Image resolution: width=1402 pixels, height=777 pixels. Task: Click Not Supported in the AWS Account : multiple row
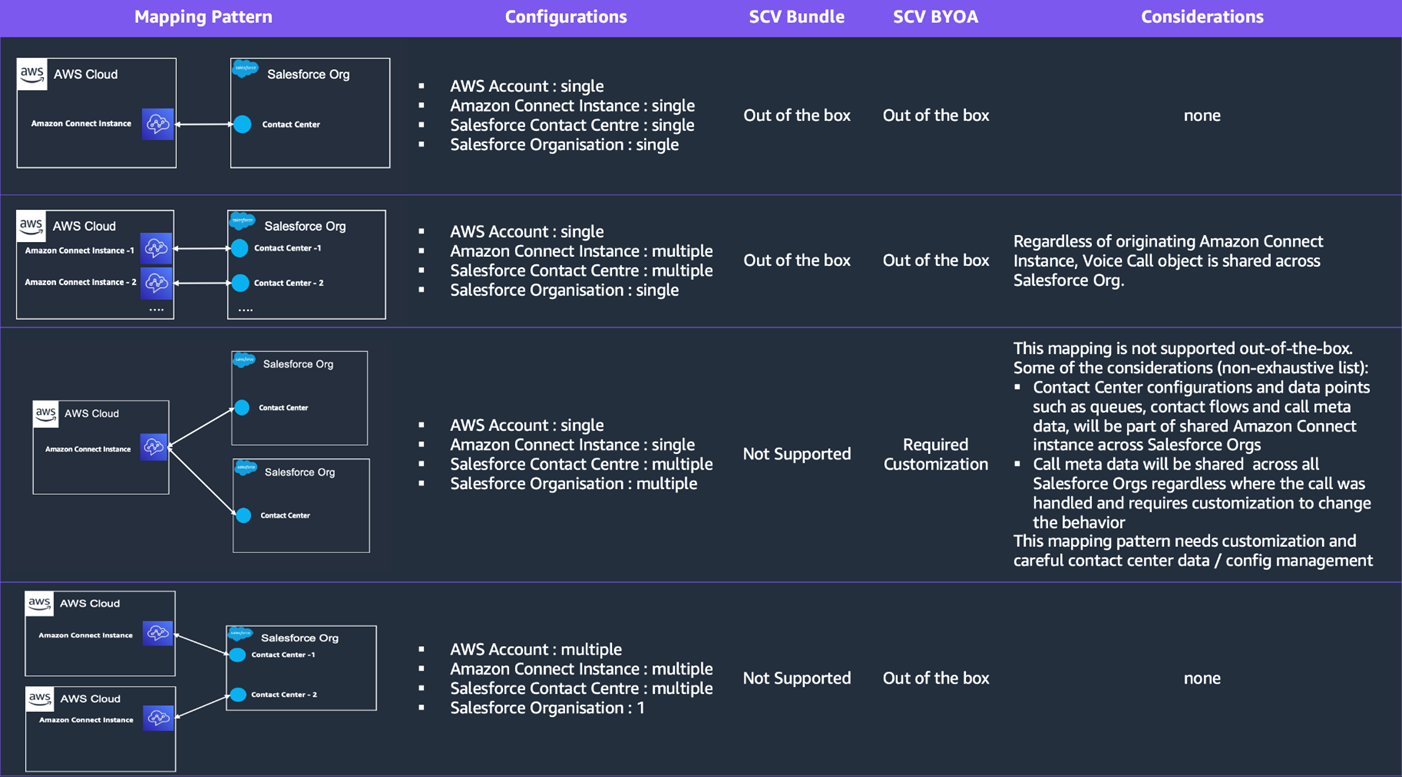797,678
